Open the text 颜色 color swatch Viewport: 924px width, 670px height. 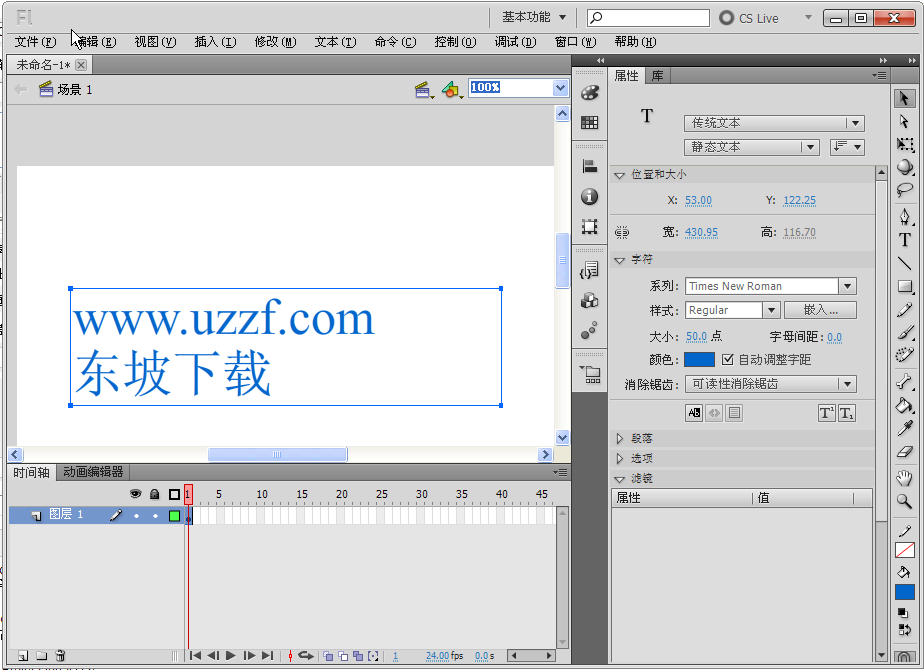coord(700,357)
